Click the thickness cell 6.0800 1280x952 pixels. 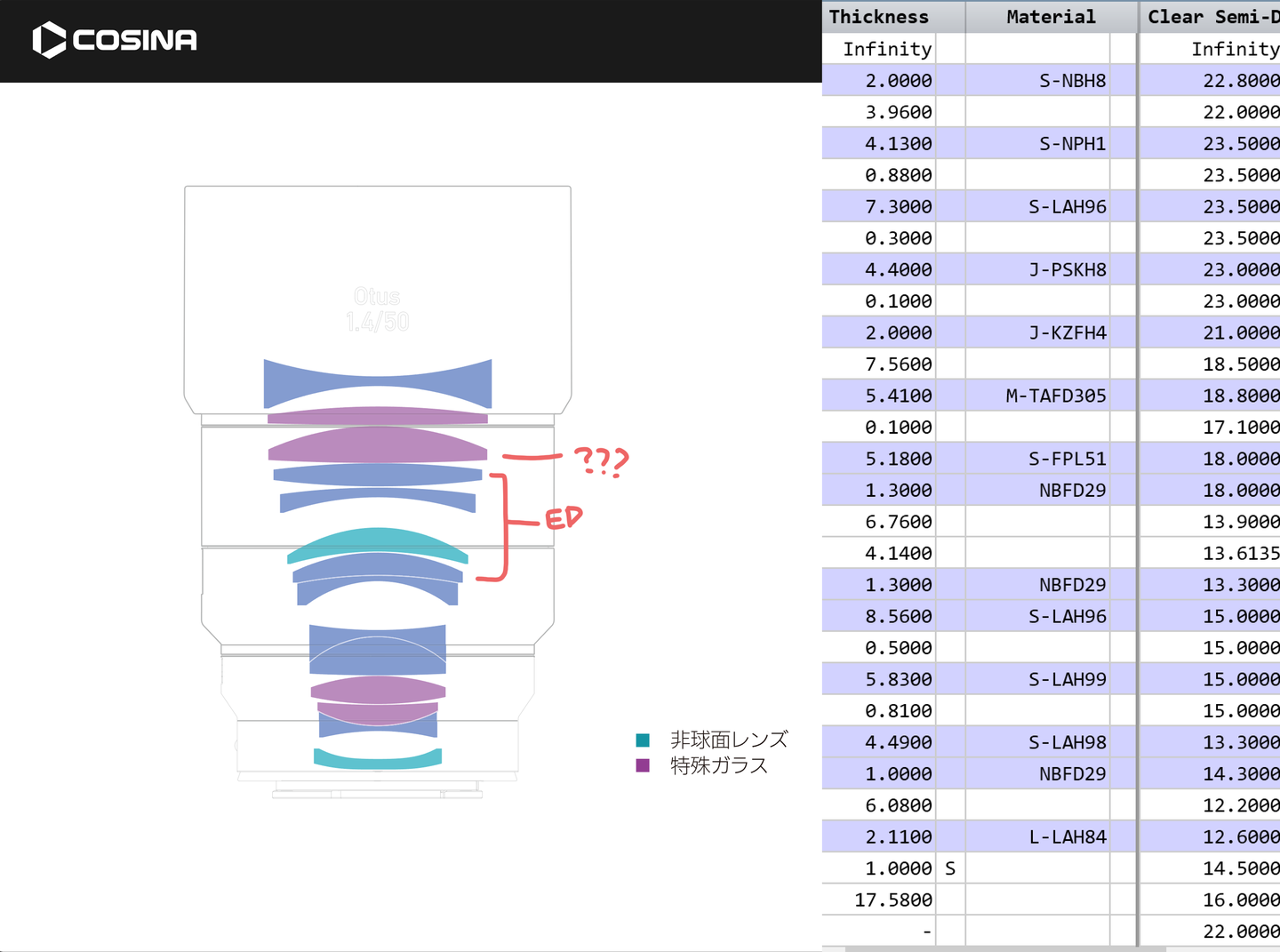click(x=879, y=806)
